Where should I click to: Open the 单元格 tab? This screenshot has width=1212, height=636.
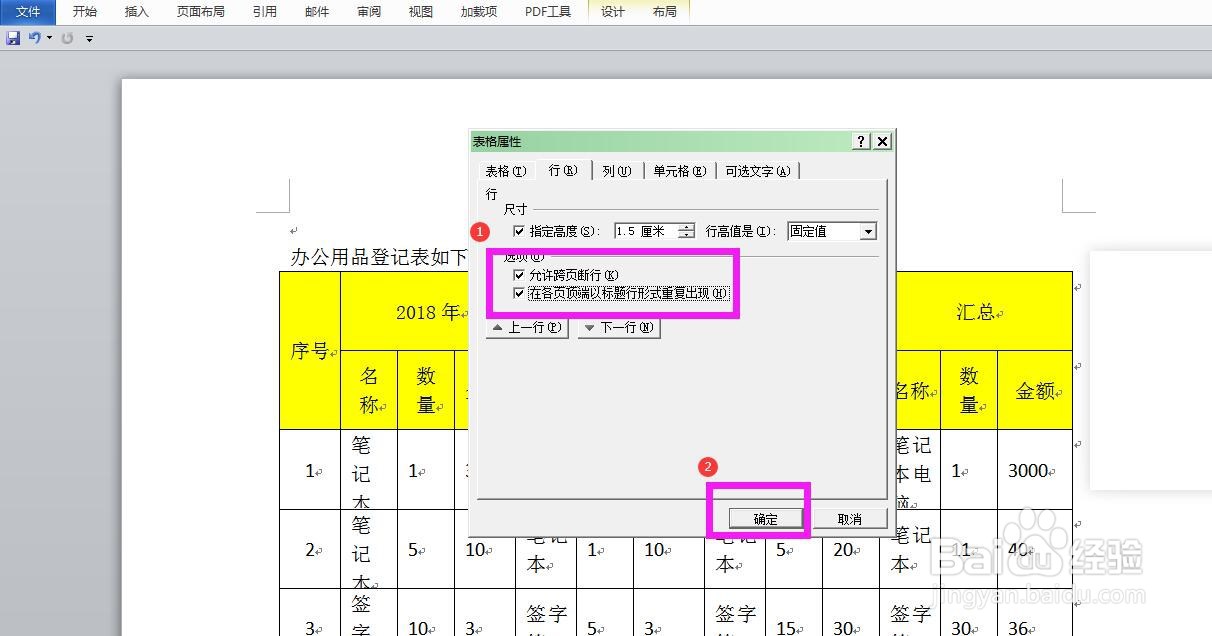[x=678, y=170]
